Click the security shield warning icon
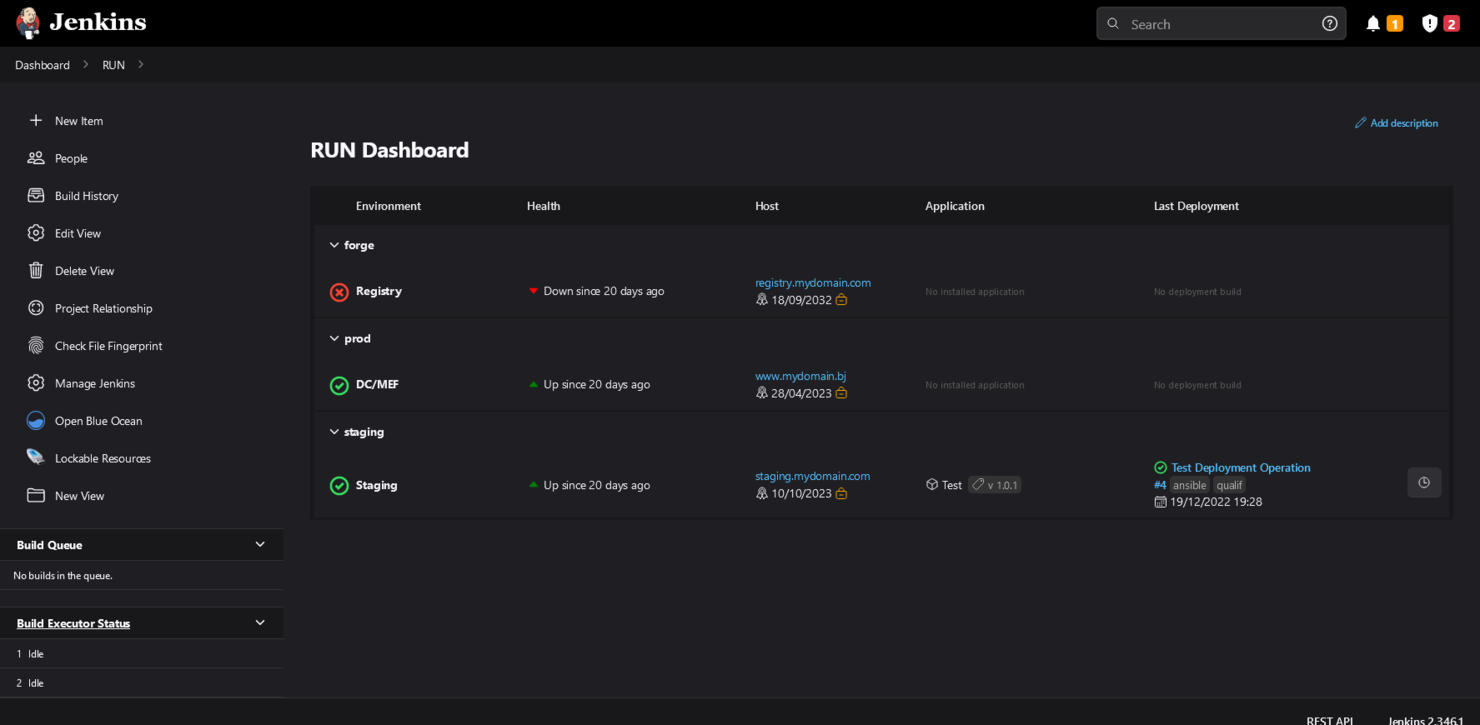 tap(1429, 23)
